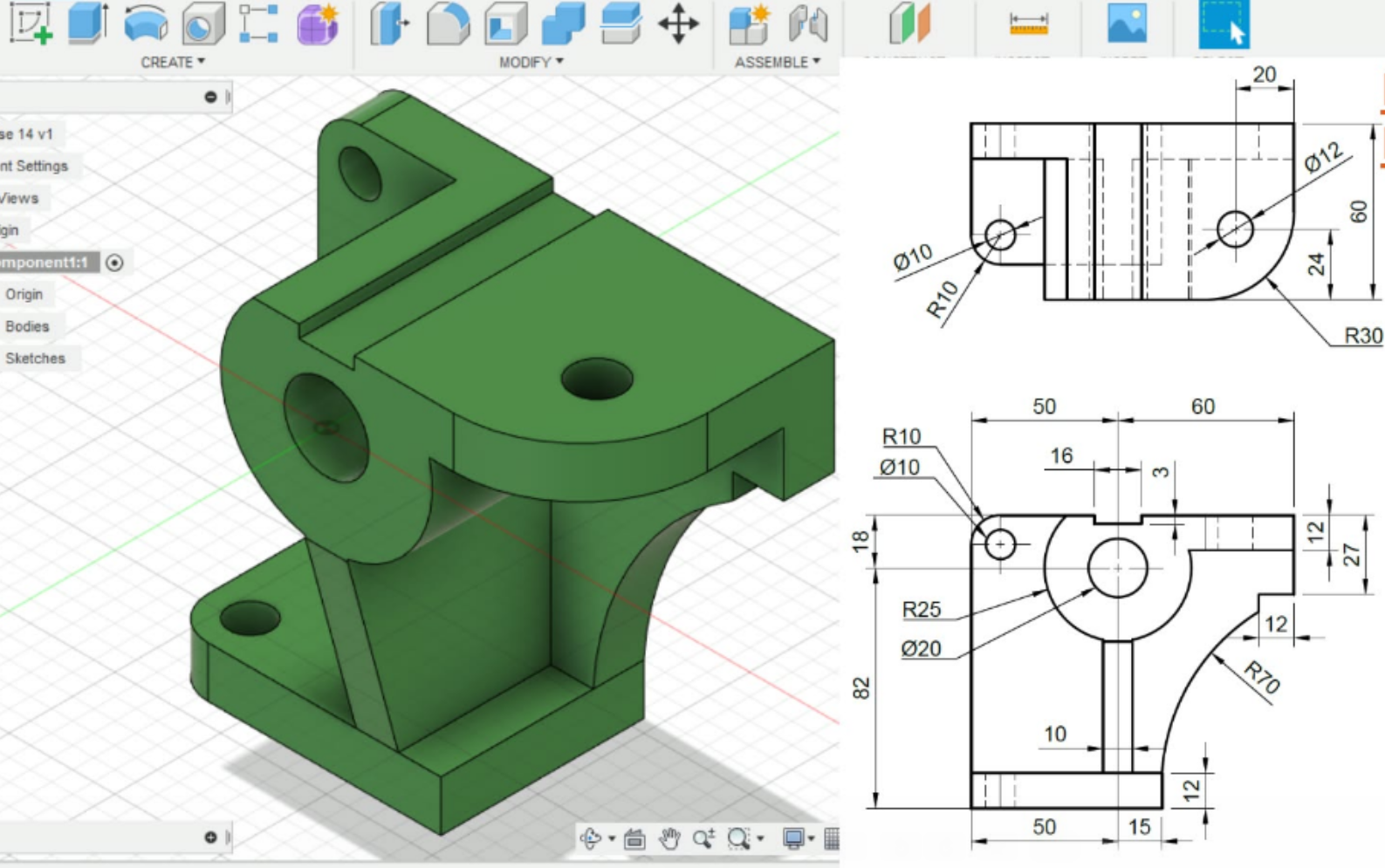Select the Hole tool
The height and width of the screenshot is (868, 1385).
[x=202, y=23]
